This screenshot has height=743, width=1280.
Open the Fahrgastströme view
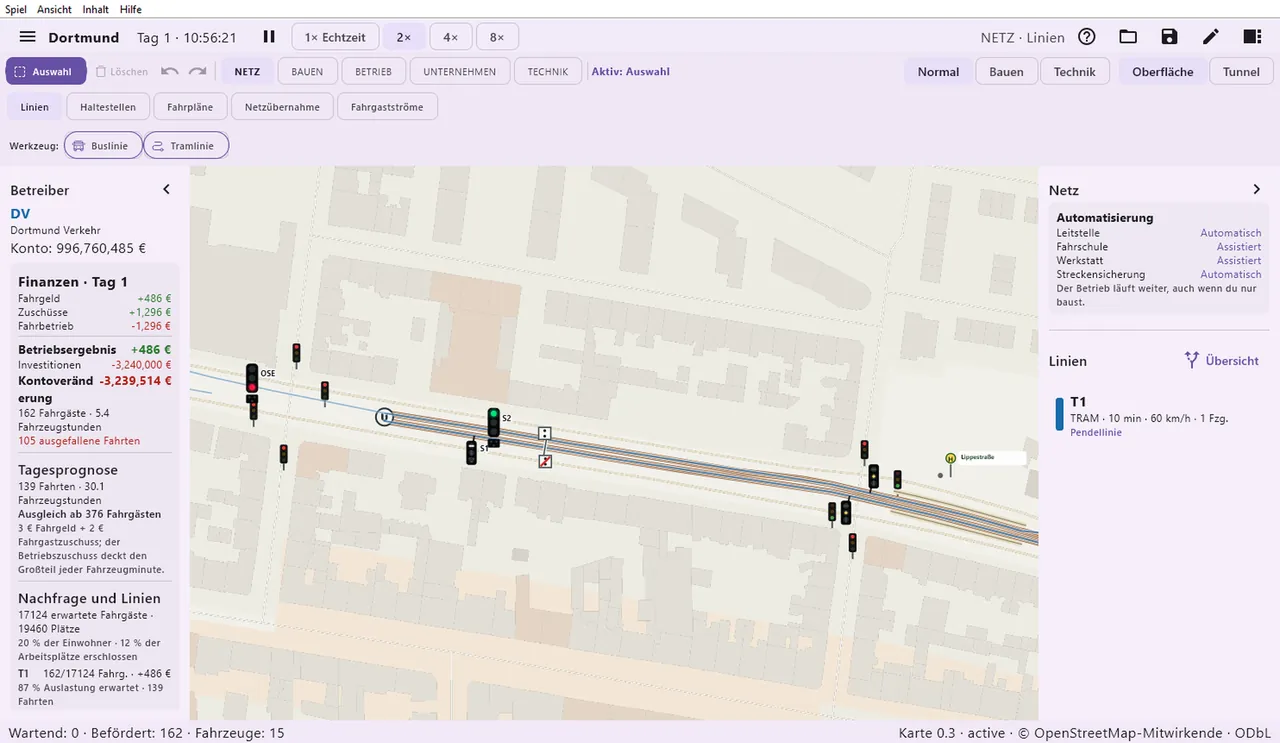(387, 107)
